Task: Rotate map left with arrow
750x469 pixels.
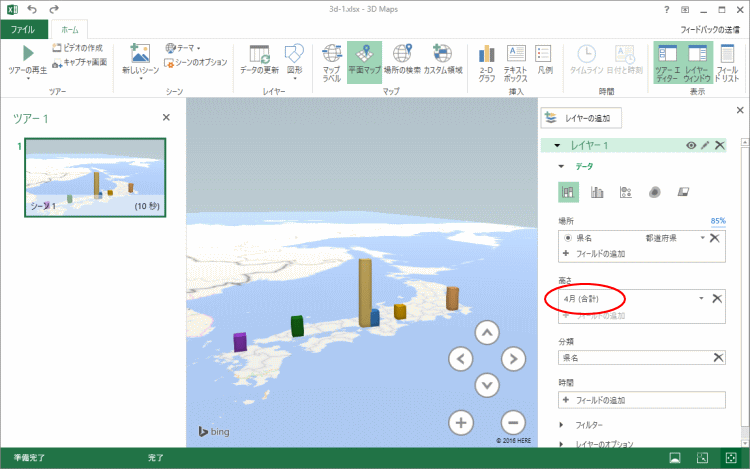Action: pos(461,359)
